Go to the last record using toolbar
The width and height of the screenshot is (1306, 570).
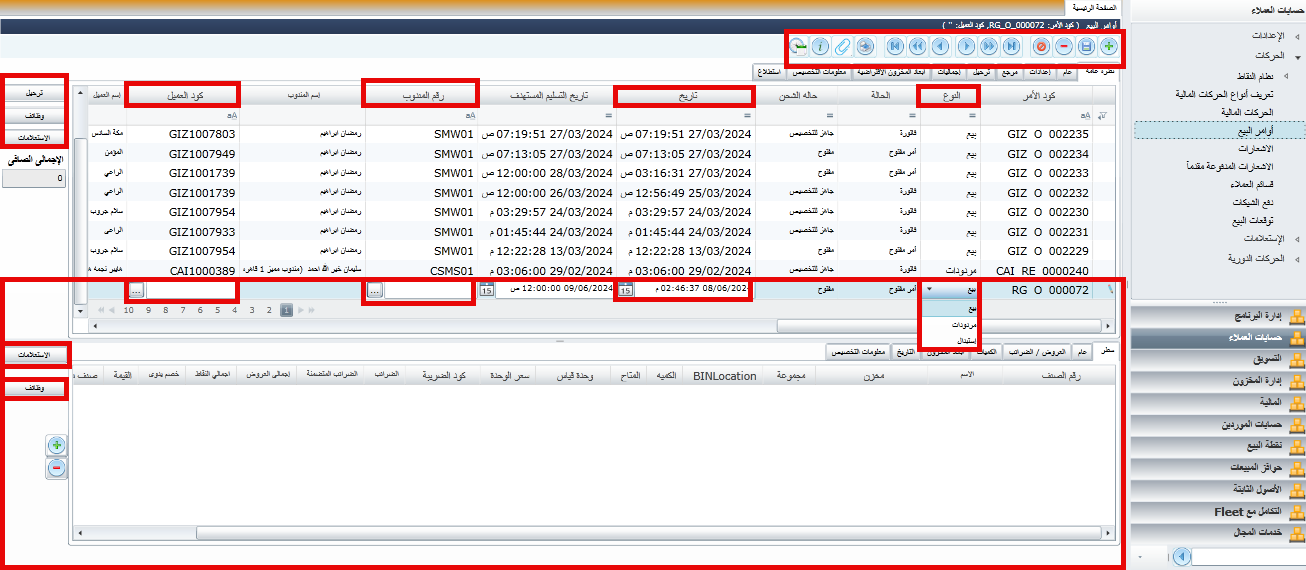[x=1012, y=46]
